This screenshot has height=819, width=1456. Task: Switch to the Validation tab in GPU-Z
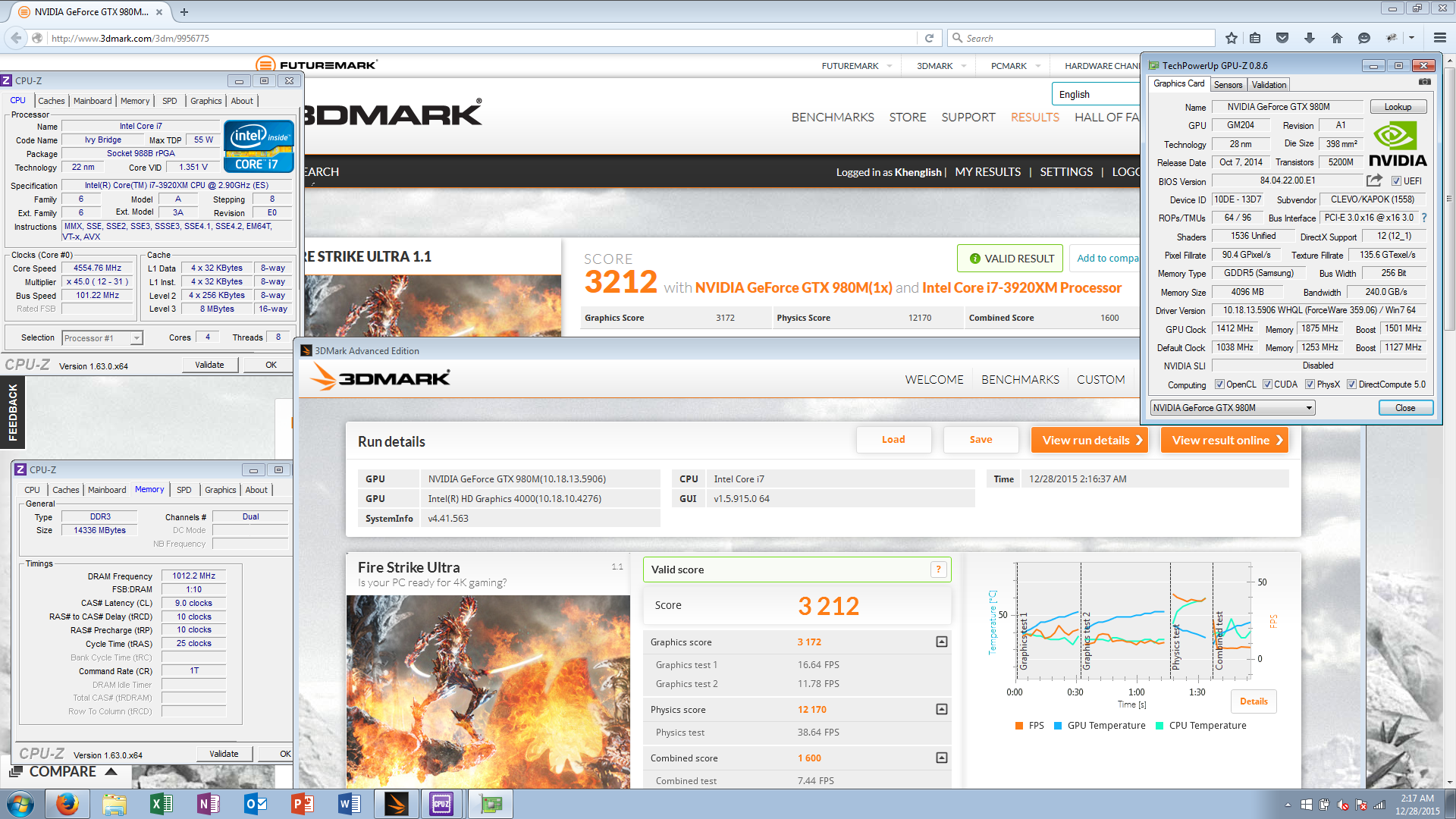click(1269, 85)
